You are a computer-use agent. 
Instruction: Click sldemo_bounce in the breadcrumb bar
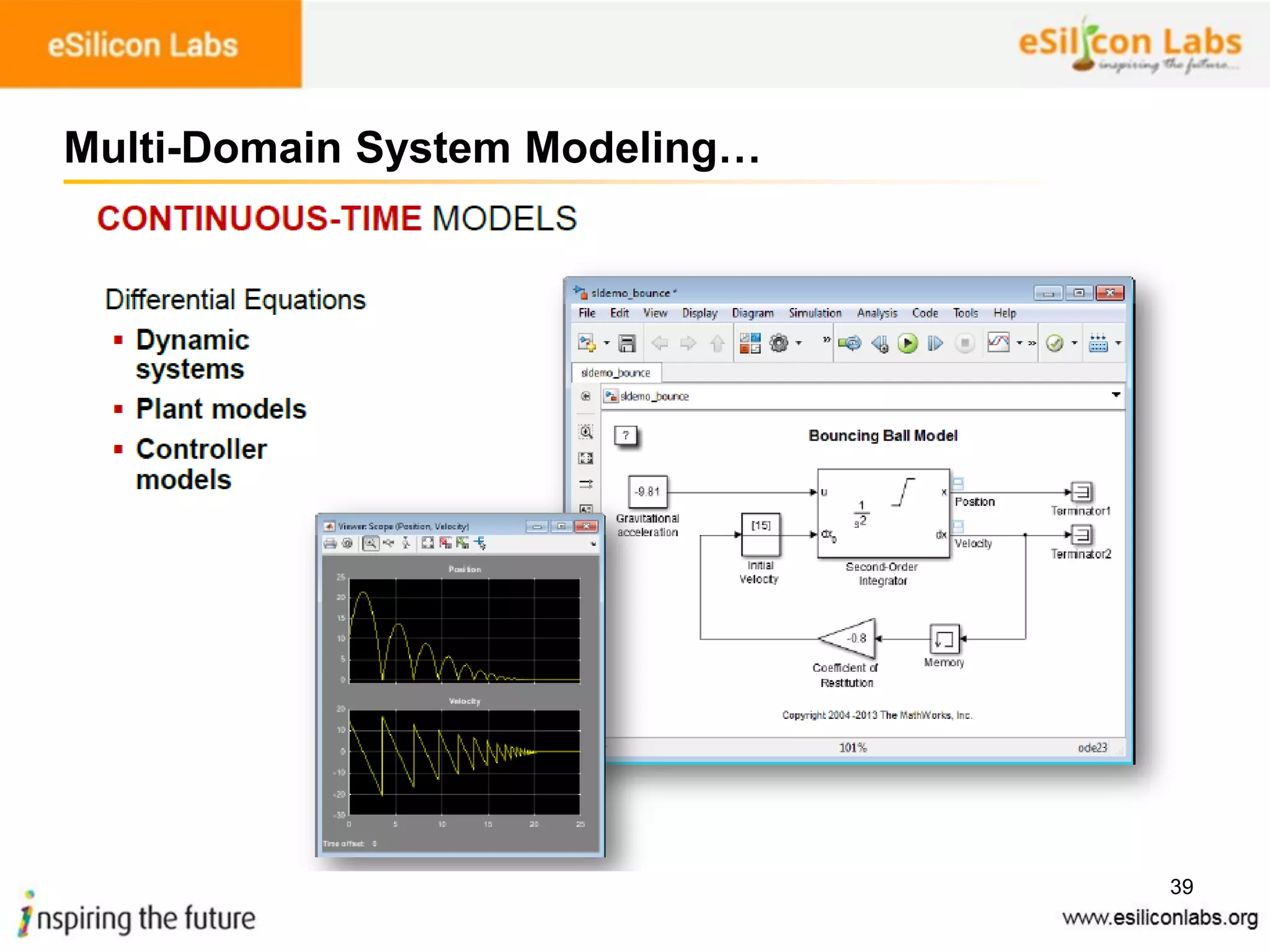coord(654,396)
